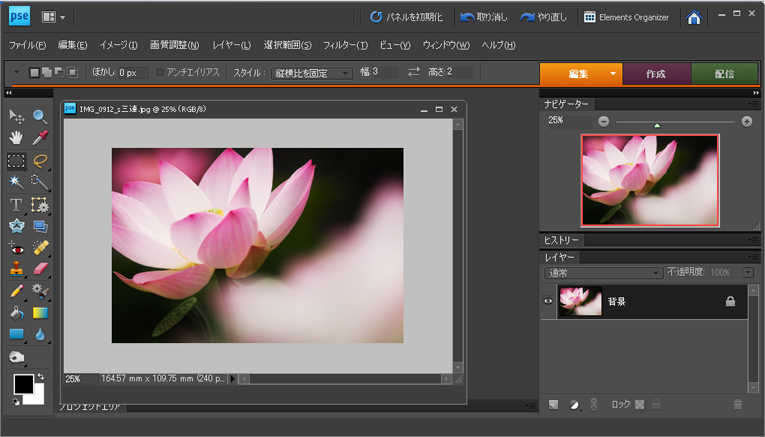
Task: Click the pse application logo
Action: click(x=20, y=17)
